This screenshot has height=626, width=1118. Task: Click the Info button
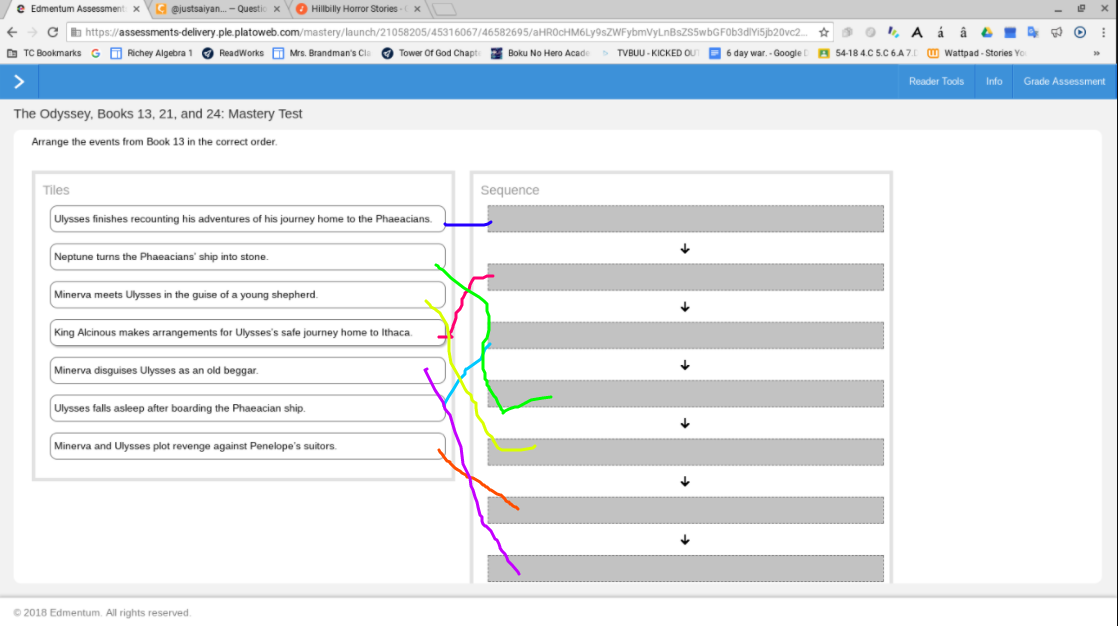click(x=993, y=81)
